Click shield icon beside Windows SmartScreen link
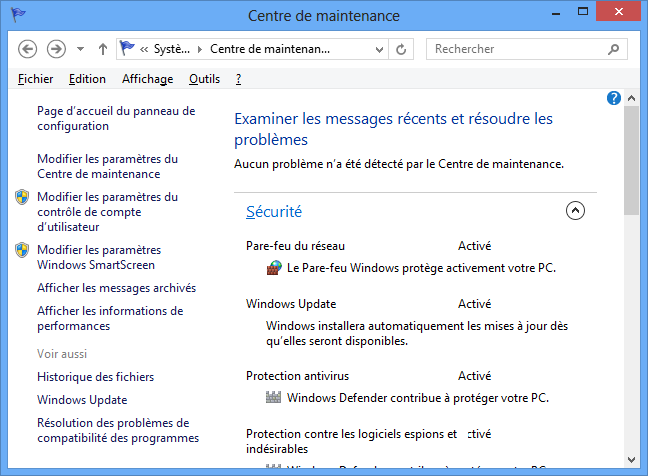This screenshot has height=476, width=648. click(x=22, y=250)
